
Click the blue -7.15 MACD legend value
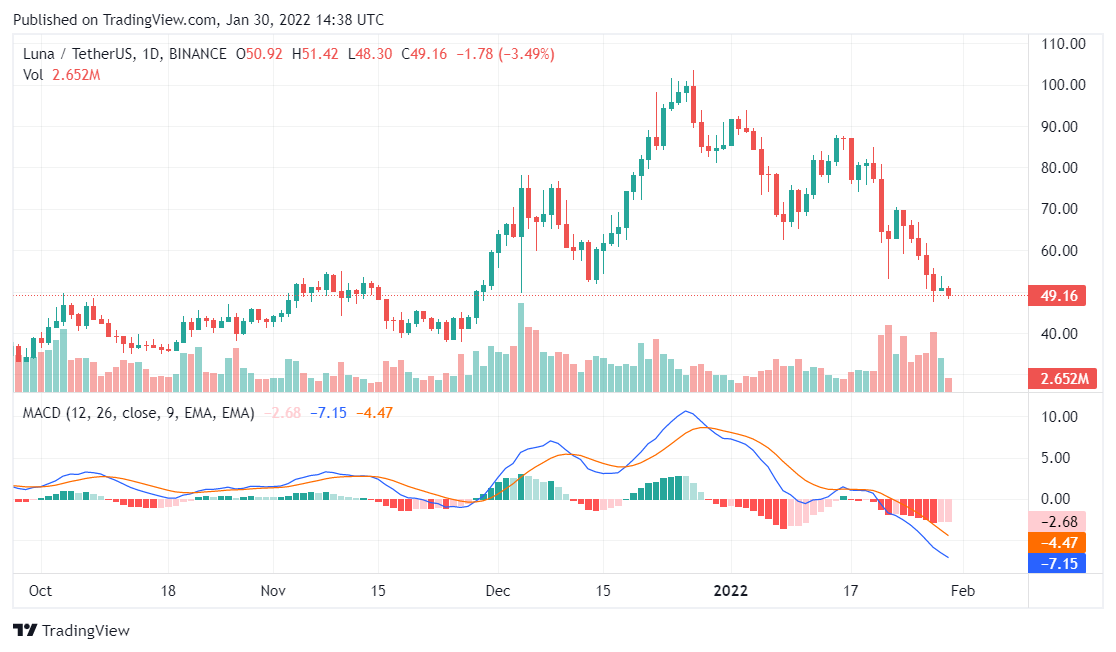328,412
